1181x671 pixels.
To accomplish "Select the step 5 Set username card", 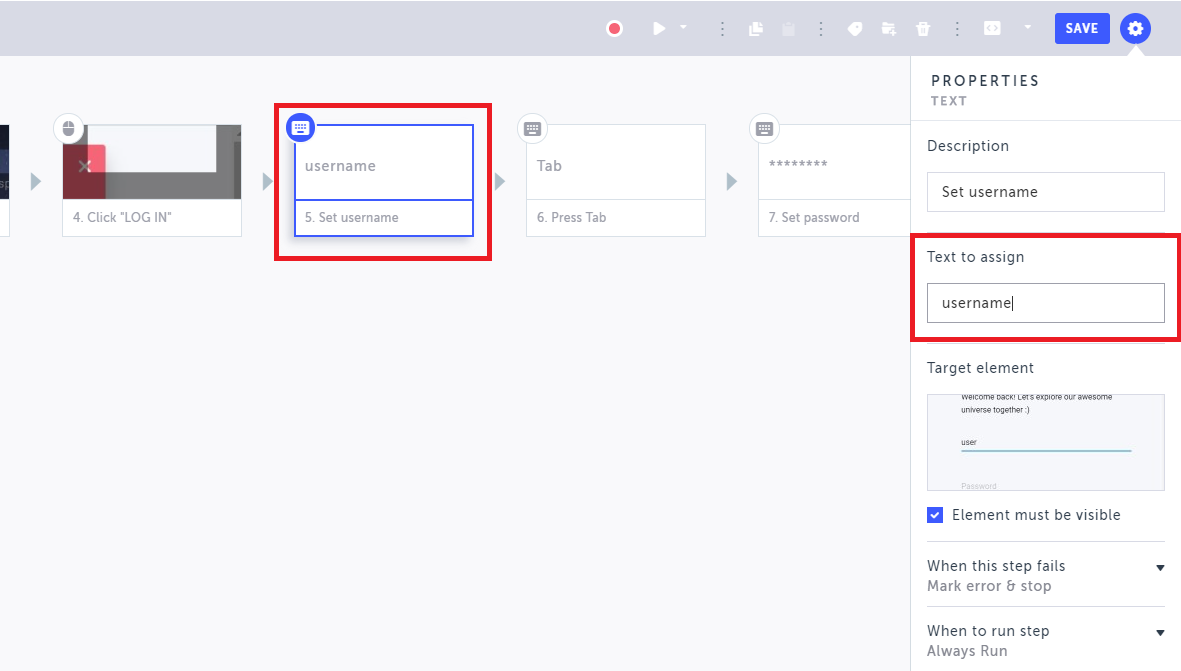I will pos(384,181).
